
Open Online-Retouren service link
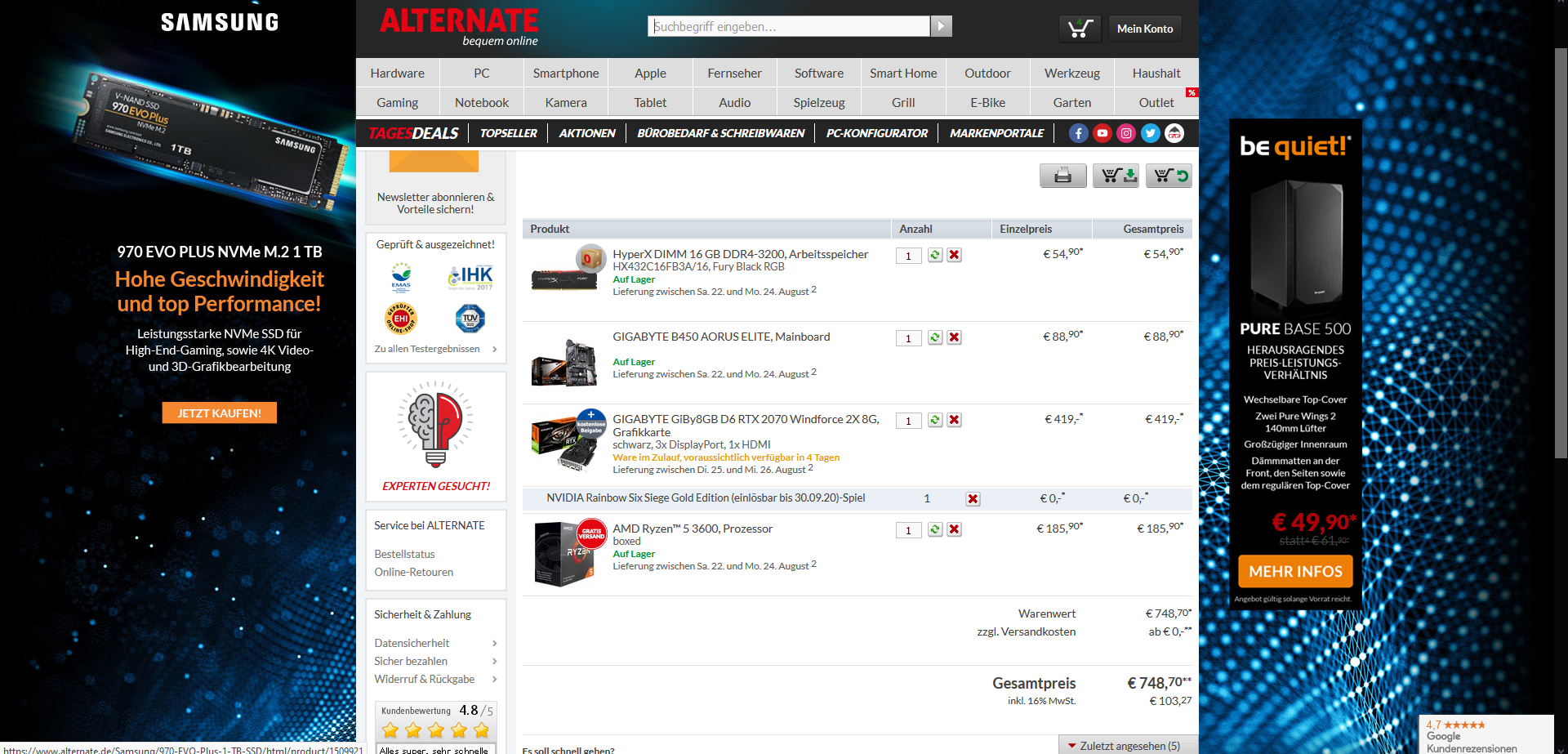pyautogui.click(x=414, y=572)
